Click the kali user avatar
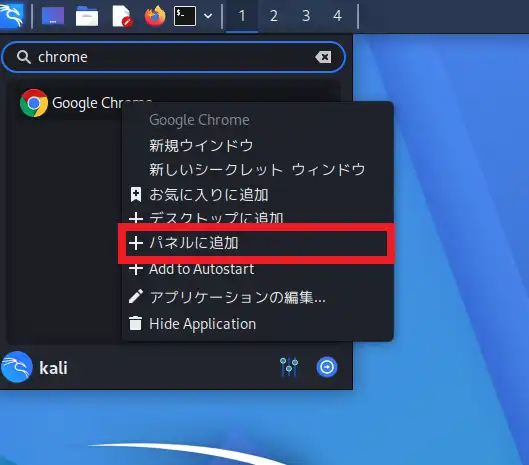The height and width of the screenshot is (465, 529). (16, 367)
